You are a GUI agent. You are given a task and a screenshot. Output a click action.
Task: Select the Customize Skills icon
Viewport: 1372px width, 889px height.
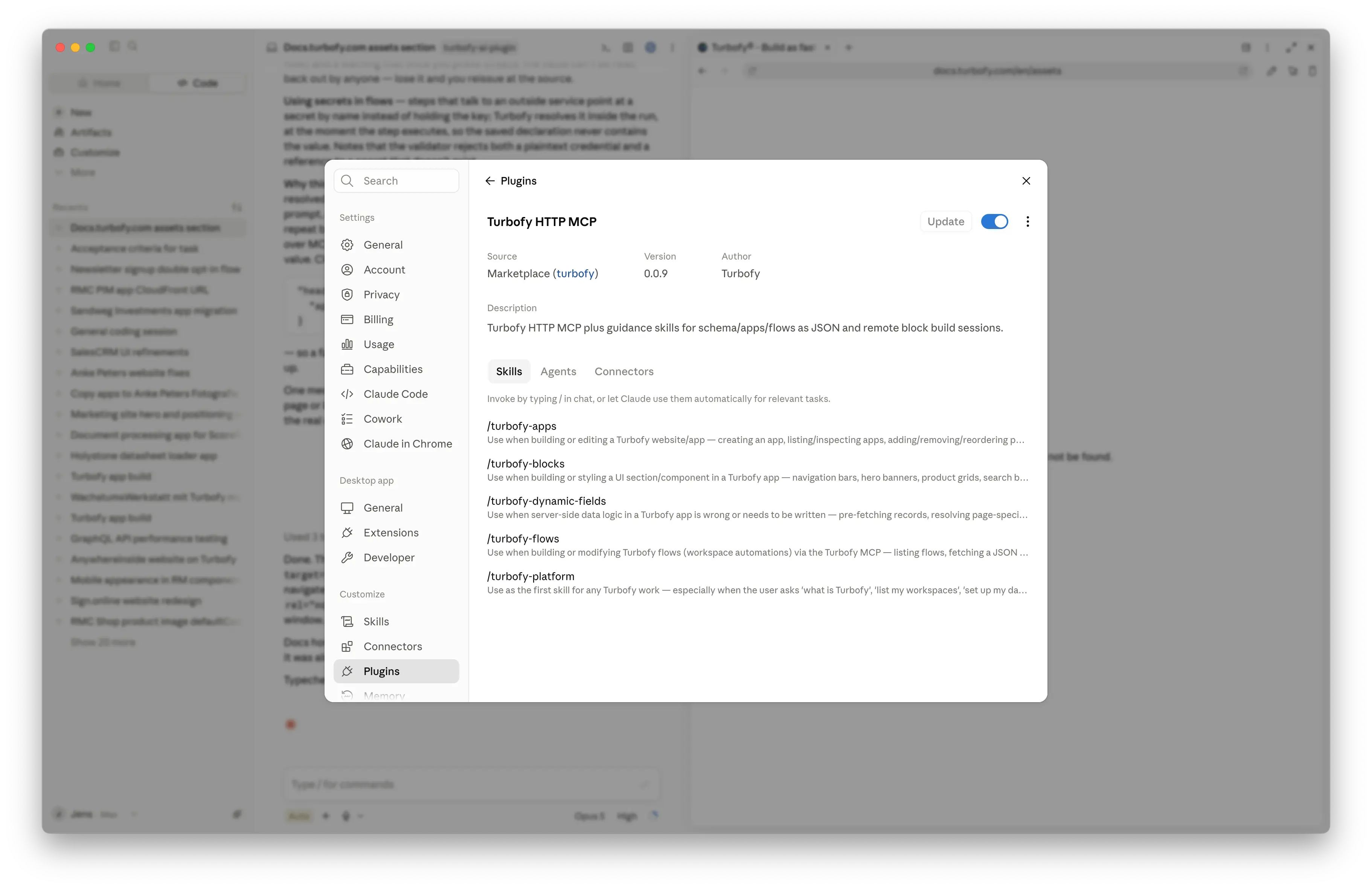(347, 621)
